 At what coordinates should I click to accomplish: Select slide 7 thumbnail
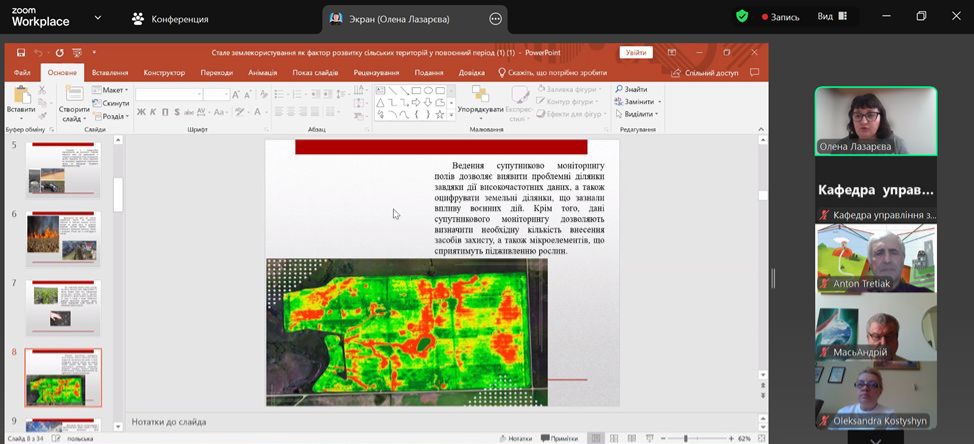63,307
